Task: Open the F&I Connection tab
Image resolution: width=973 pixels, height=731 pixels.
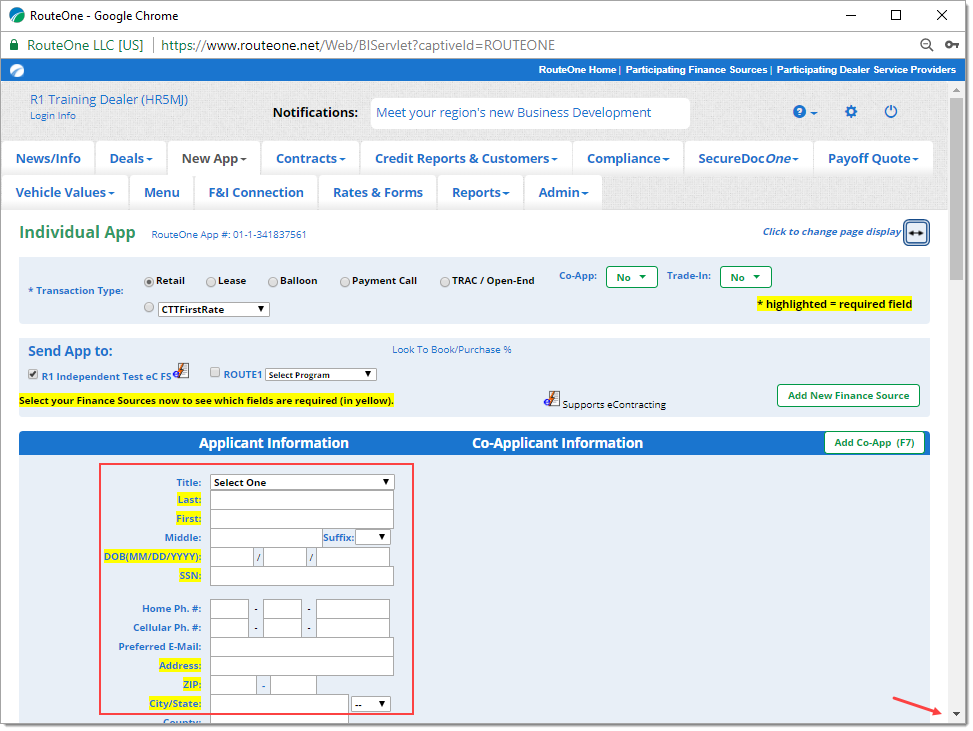Action: tap(256, 193)
